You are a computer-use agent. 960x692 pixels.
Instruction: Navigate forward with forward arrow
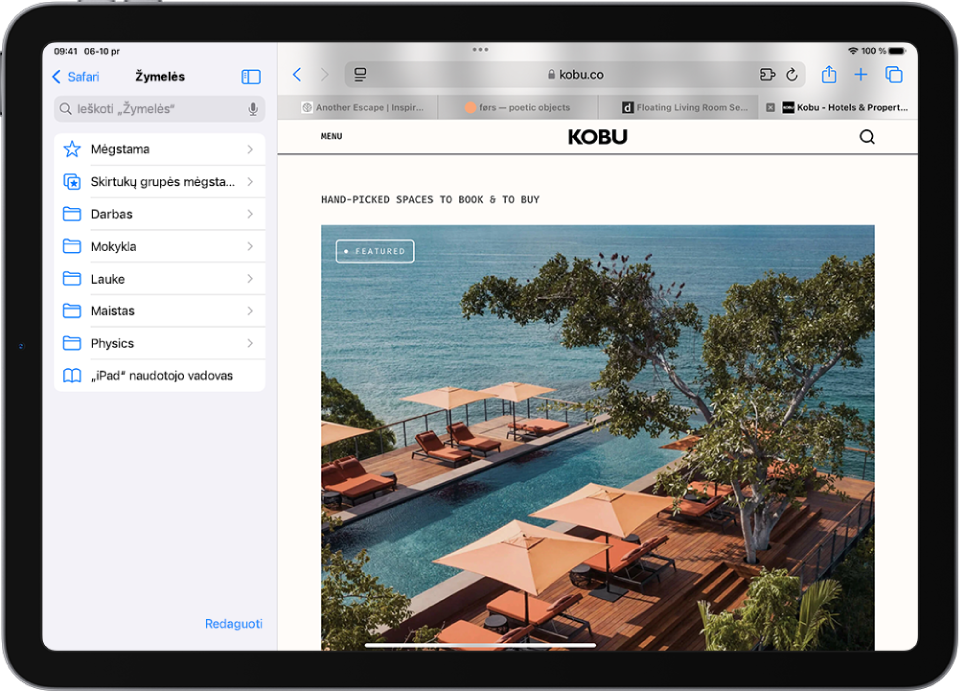point(324,75)
